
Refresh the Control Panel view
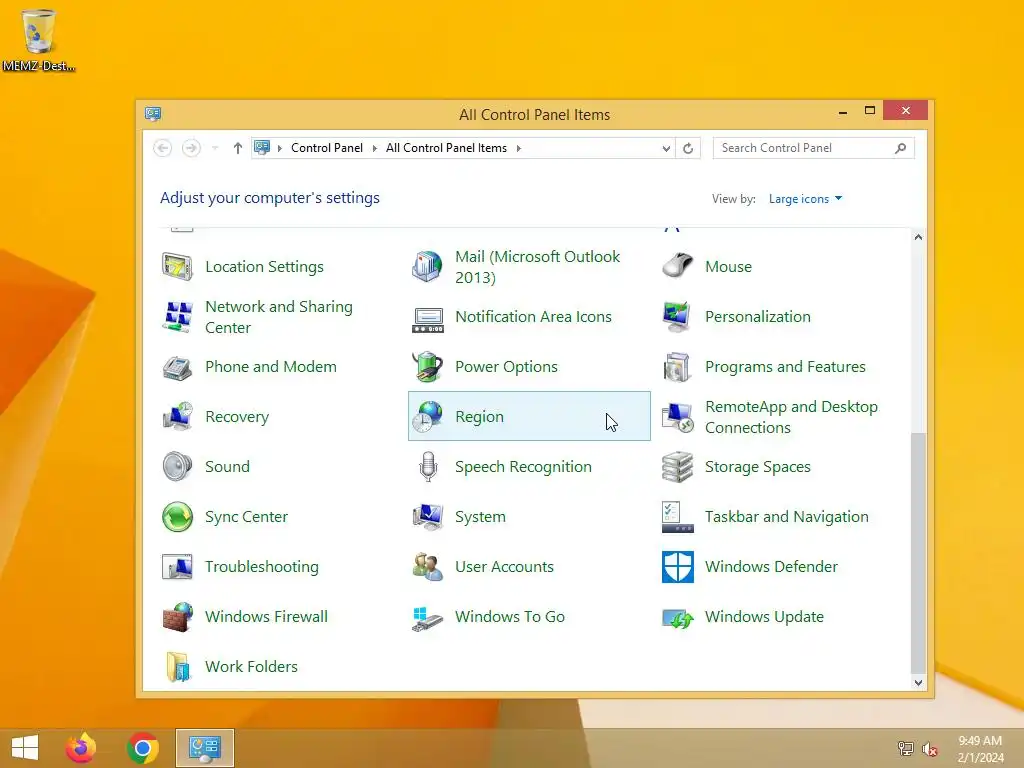tap(688, 149)
